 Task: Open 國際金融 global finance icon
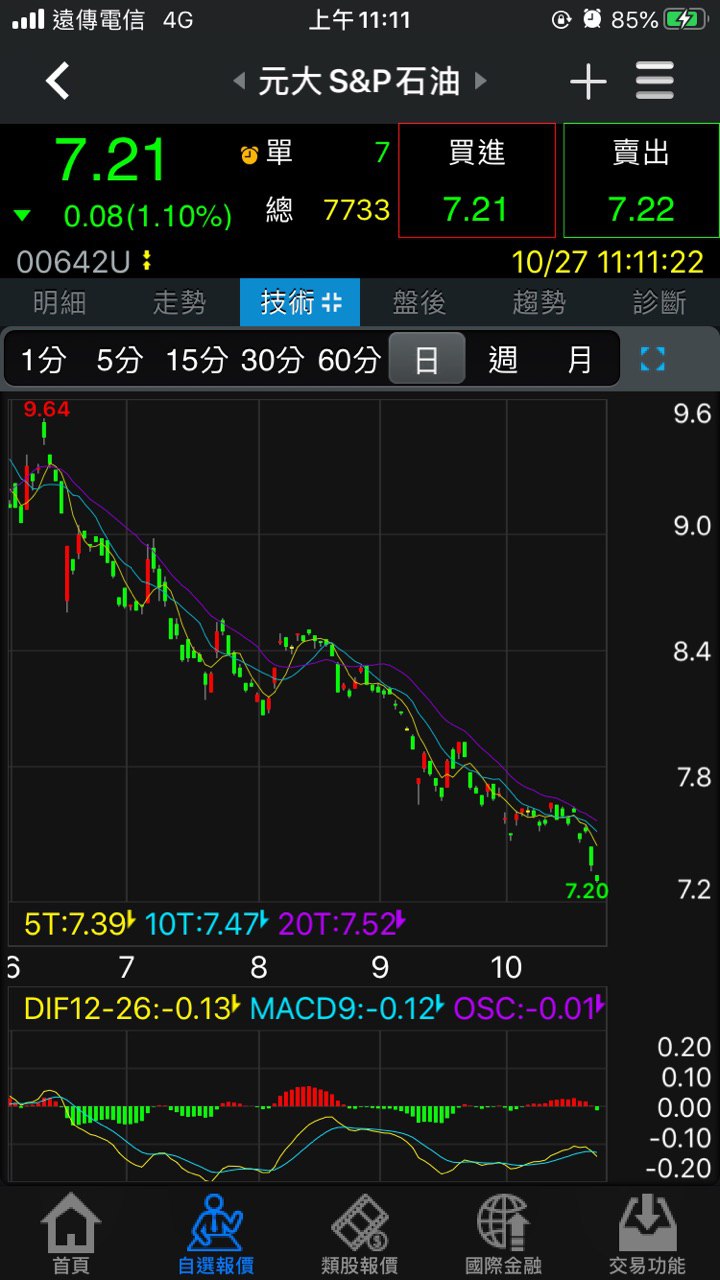503,1233
